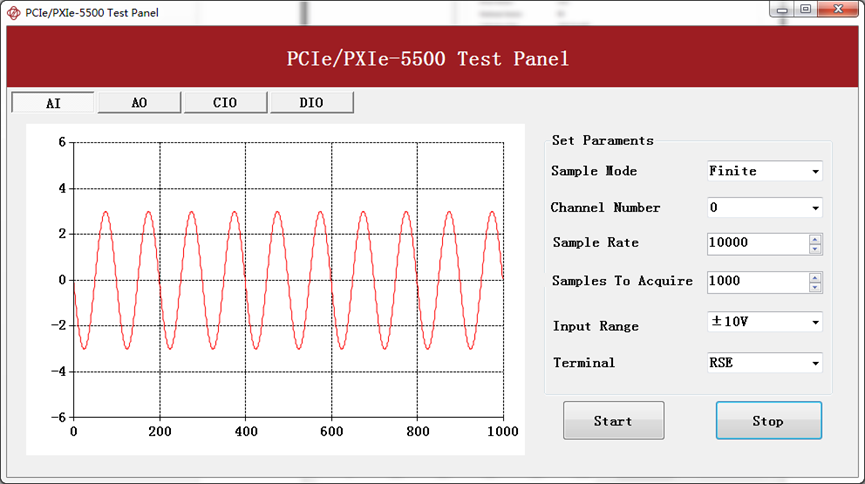
Task: Increase Samples To Acquire with up arrow
Action: pyautogui.click(x=815, y=277)
